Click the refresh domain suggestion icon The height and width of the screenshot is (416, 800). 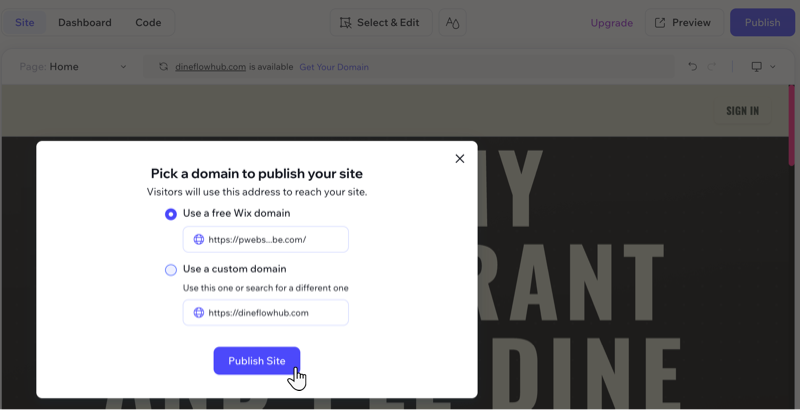click(x=163, y=67)
